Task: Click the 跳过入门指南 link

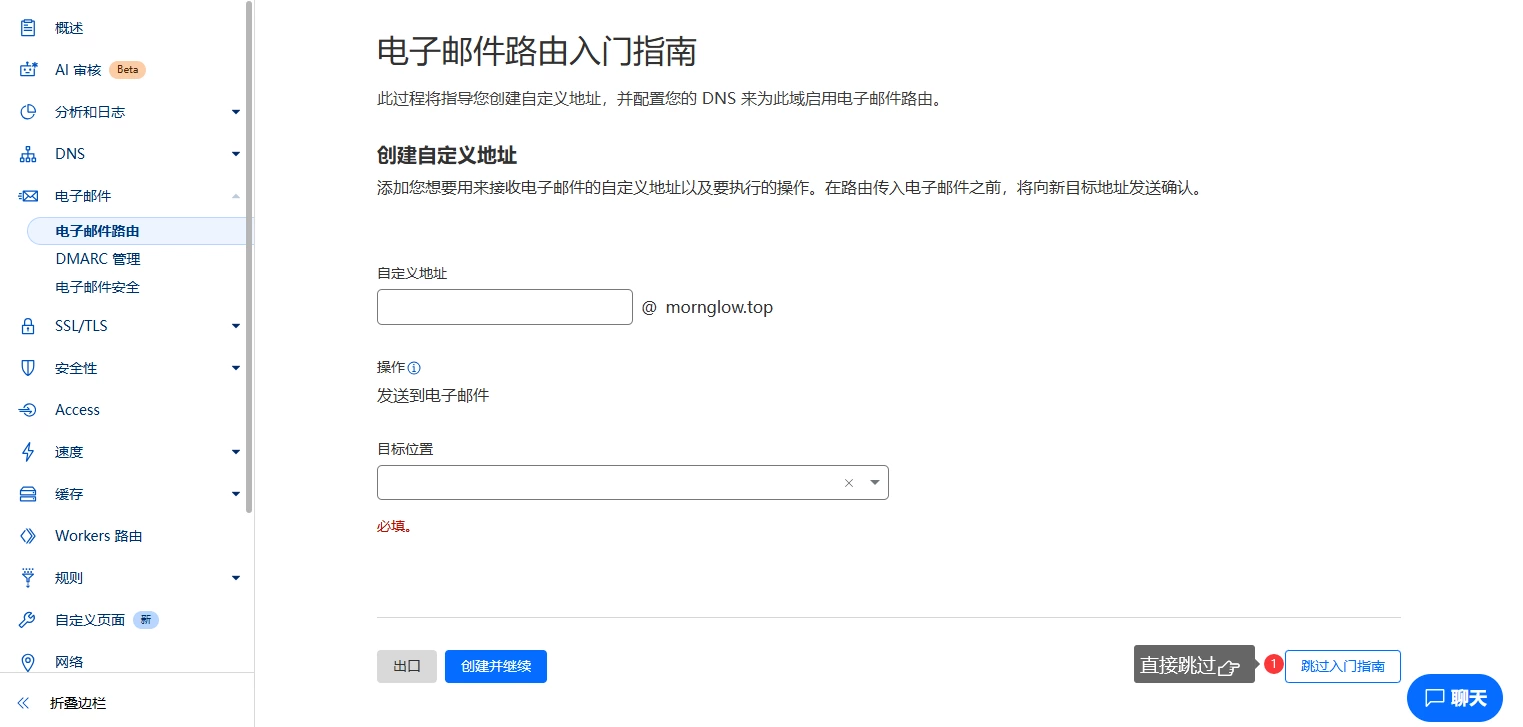Action: point(1342,666)
